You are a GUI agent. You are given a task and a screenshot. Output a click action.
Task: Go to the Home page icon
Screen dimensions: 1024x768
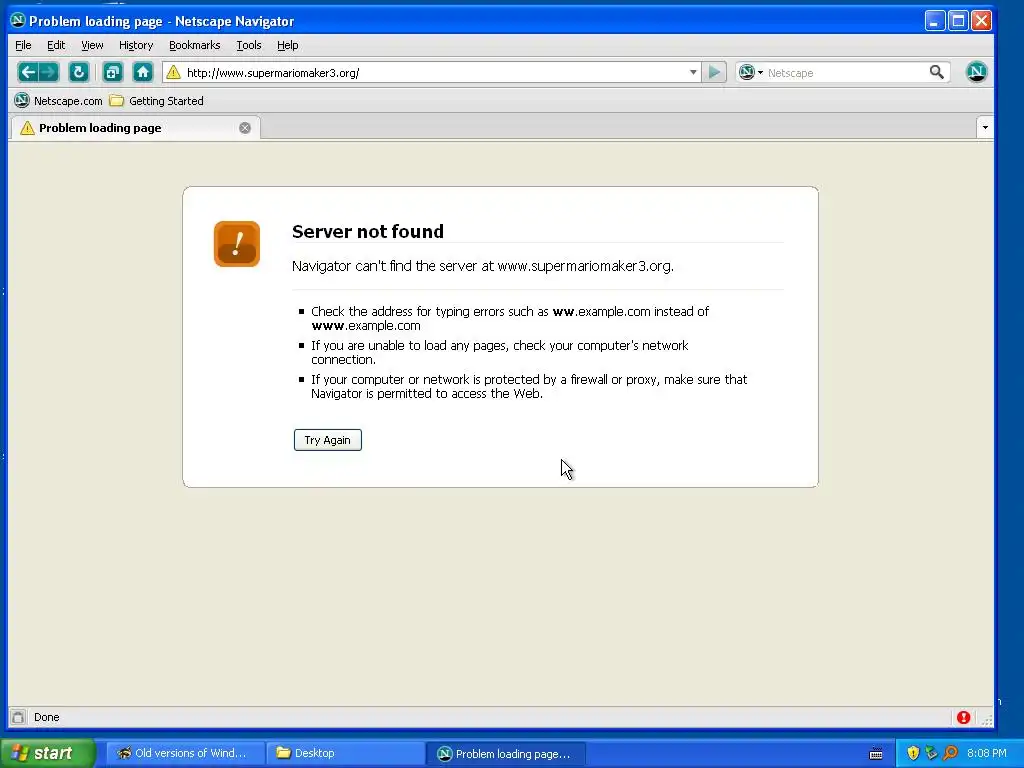pyautogui.click(x=143, y=72)
